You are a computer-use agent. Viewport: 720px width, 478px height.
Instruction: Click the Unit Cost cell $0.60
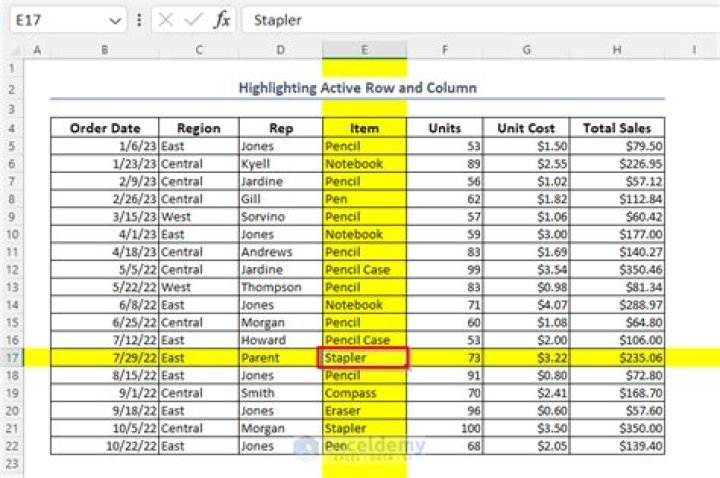click(x=526, y=411)
